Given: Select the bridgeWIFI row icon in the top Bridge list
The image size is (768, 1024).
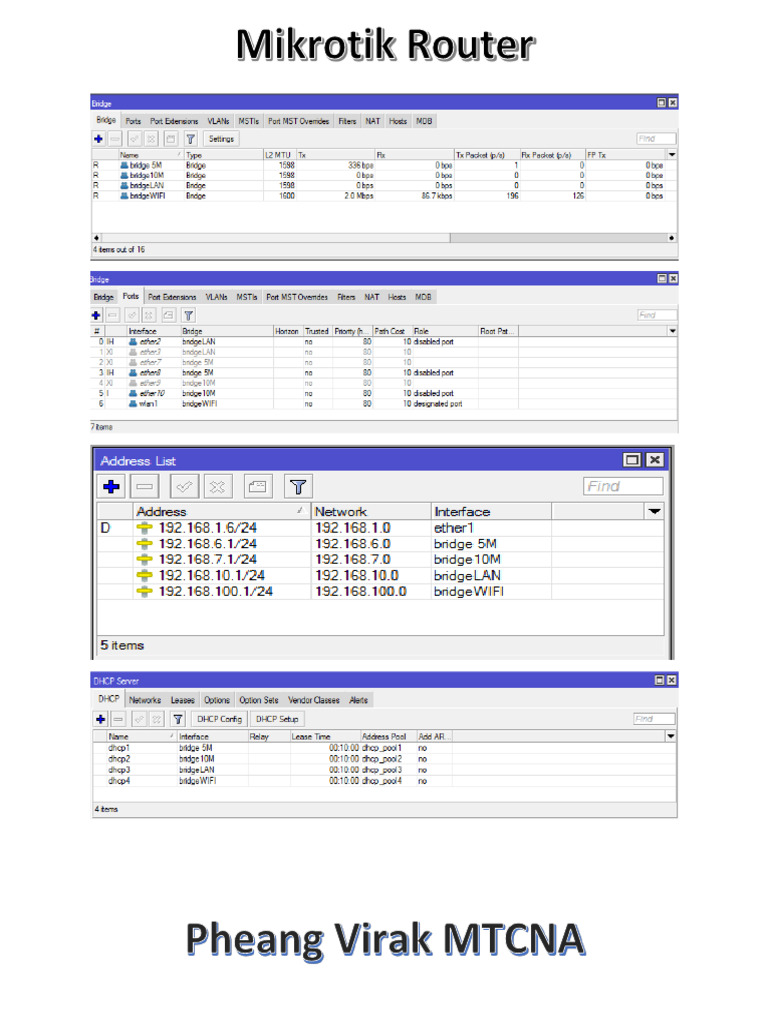Looking at the screenshot, I should [124, 196].
